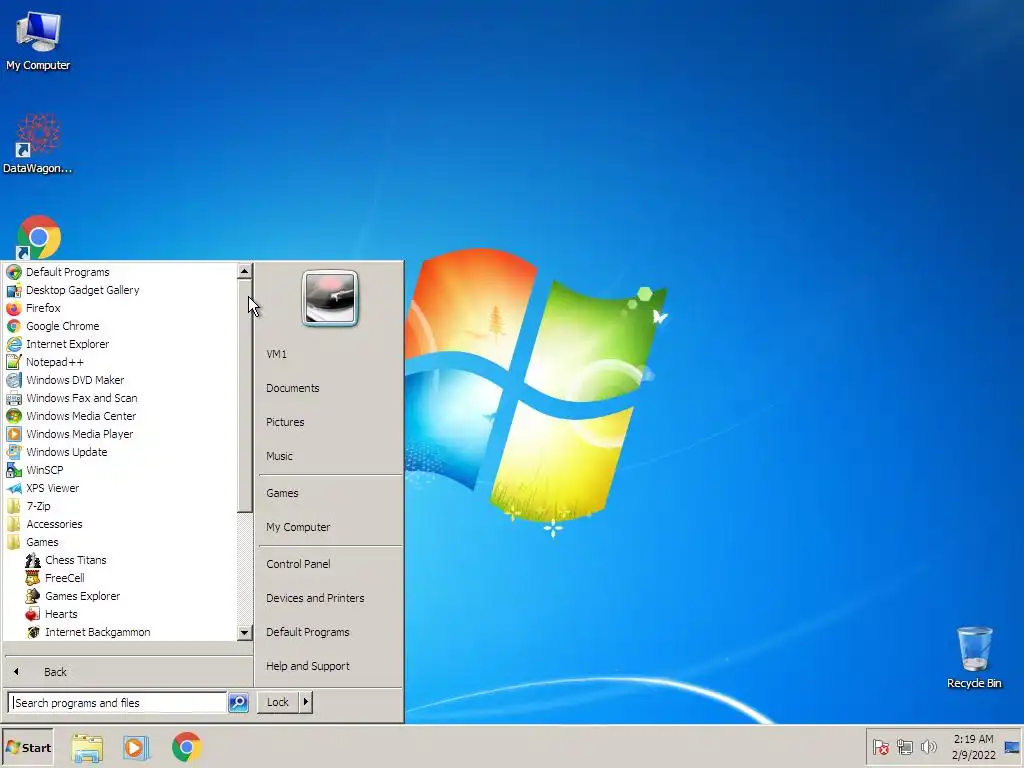
Task: Expand the Accessories folder
Action: (x=54, y=524)
